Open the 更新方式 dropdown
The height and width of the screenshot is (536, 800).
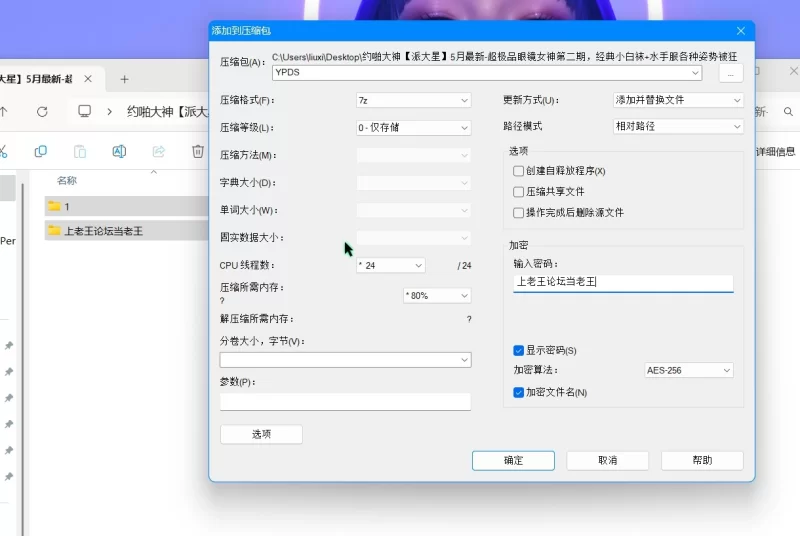pyautogui.click(x=678, y=100)
